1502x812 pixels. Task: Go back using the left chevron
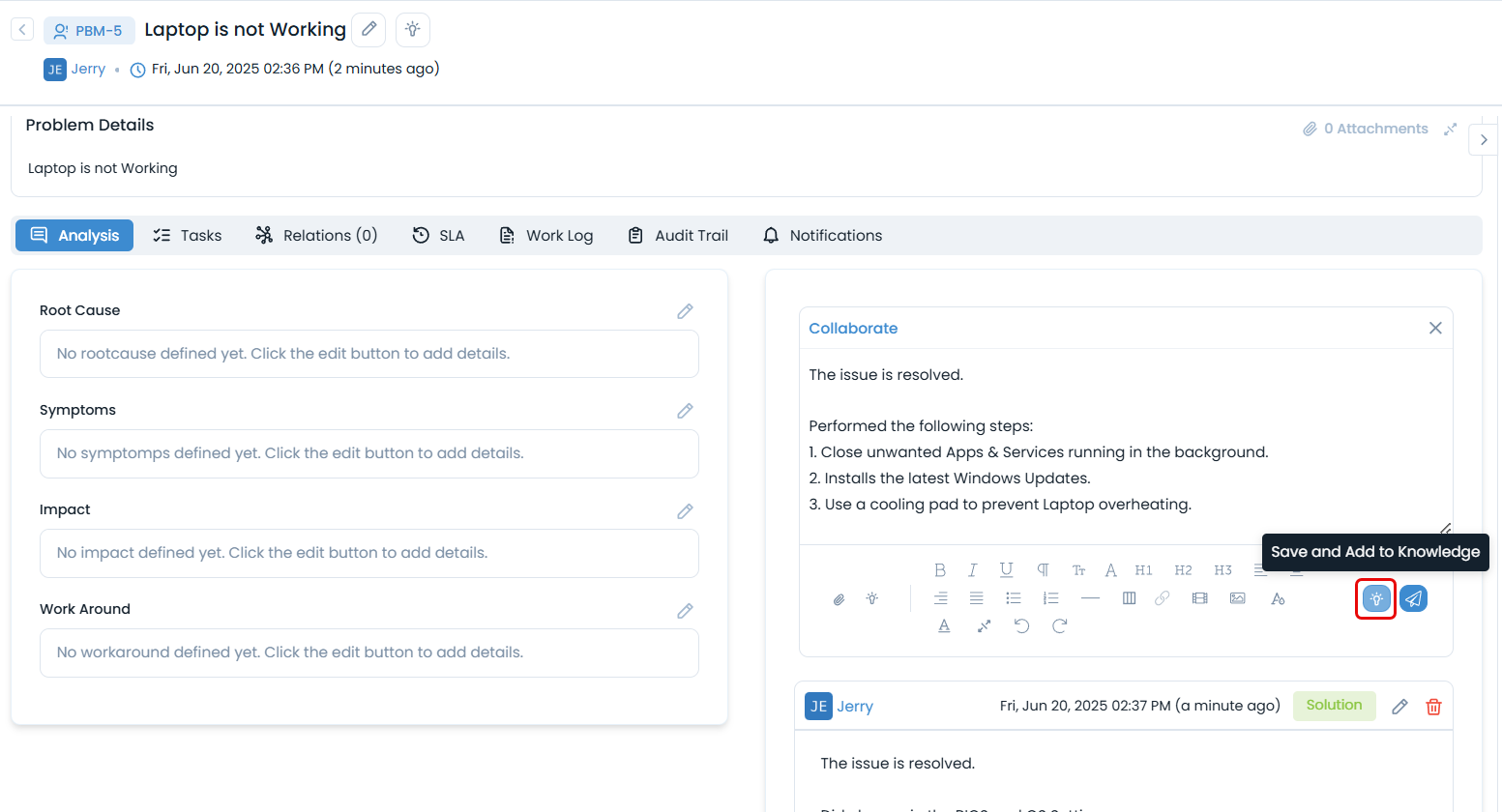[x=22, y=30]
